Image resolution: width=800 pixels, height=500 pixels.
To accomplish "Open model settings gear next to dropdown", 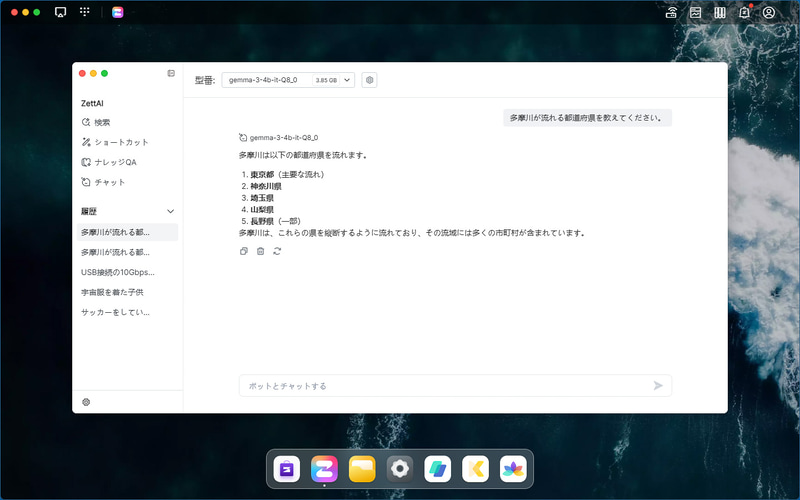I will (x=369, y=80).
